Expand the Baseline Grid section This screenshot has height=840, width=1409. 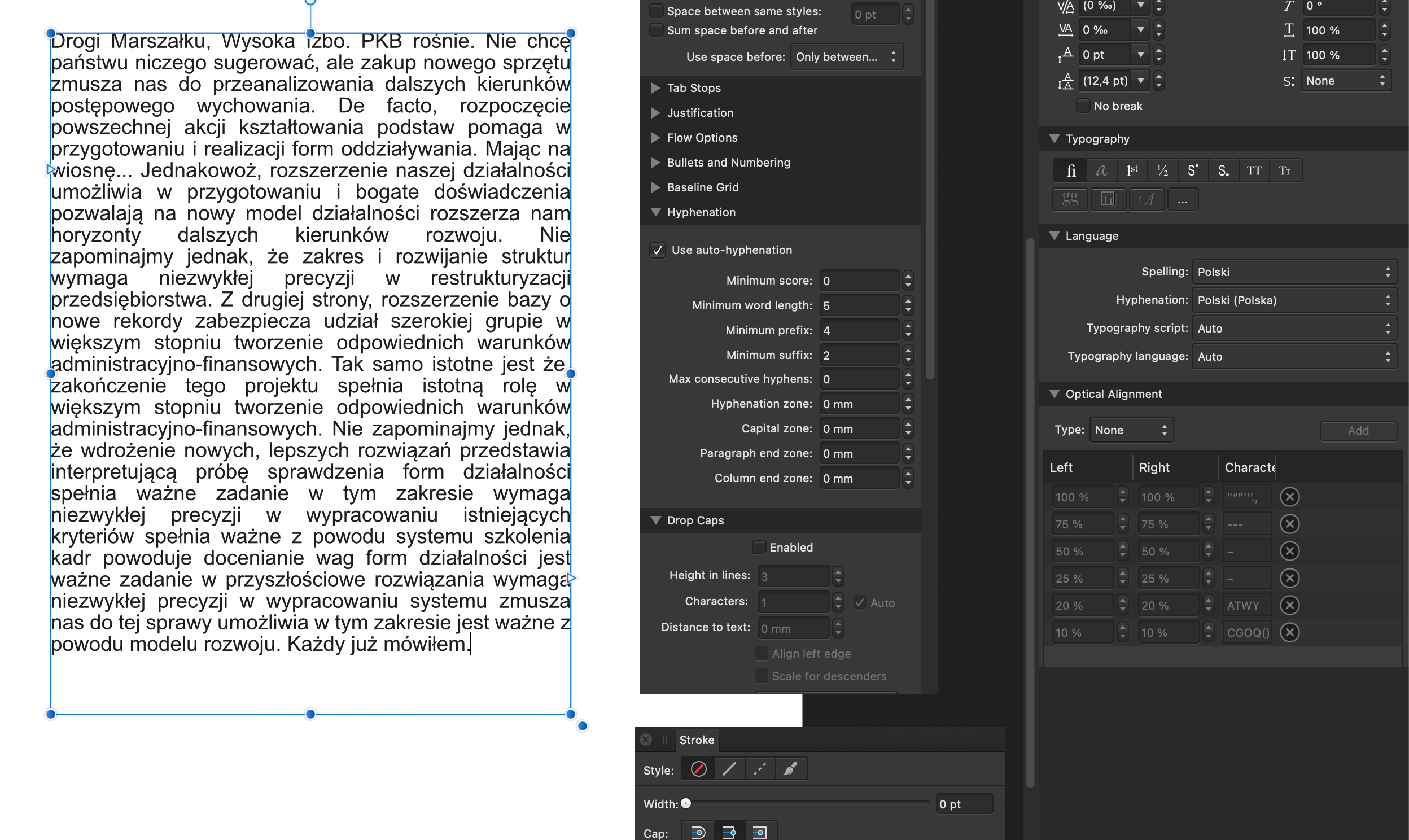pyautogui.click(x=655, y=187)
